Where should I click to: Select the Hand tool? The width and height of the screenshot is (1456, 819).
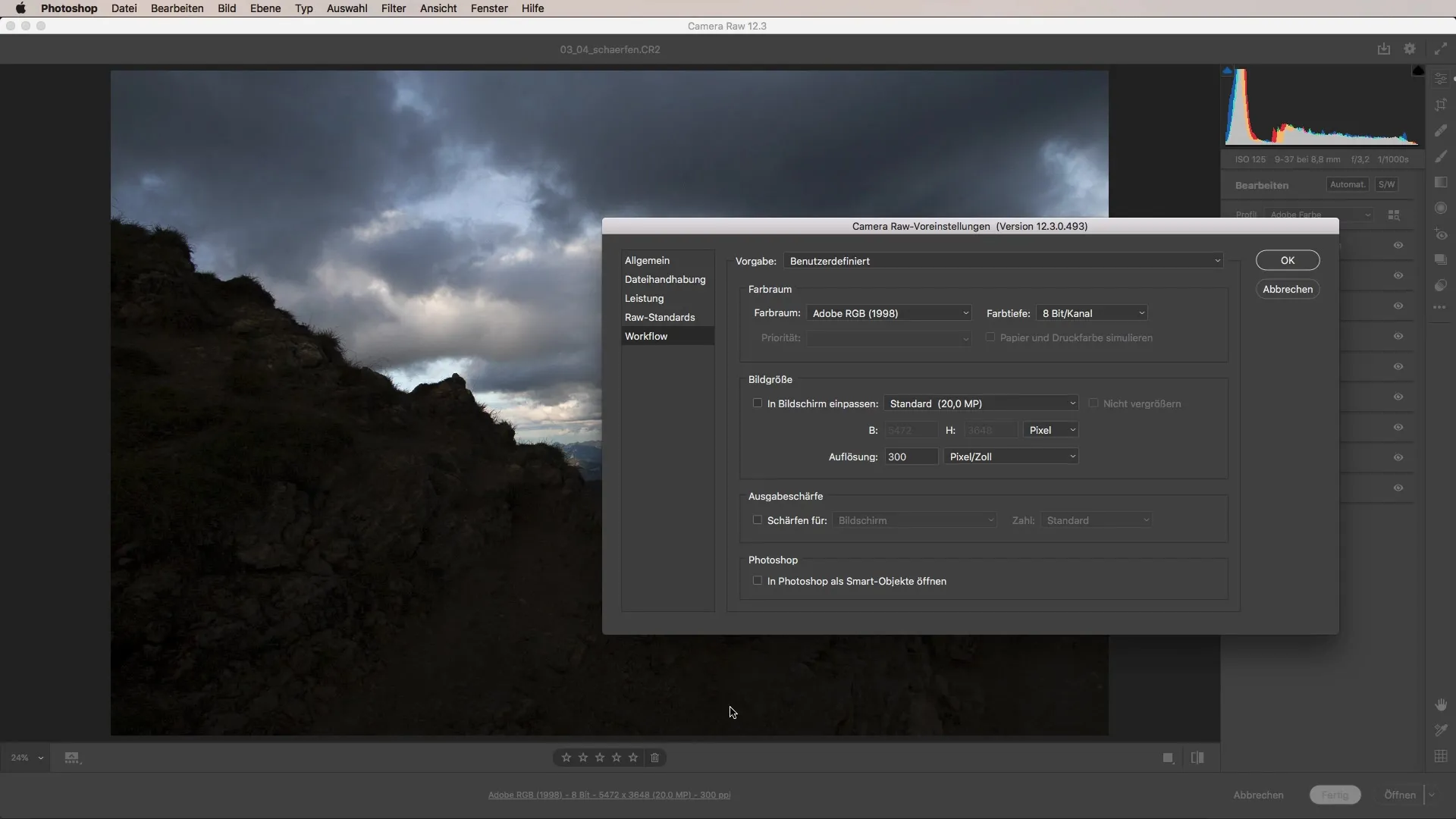point(1441,704)
